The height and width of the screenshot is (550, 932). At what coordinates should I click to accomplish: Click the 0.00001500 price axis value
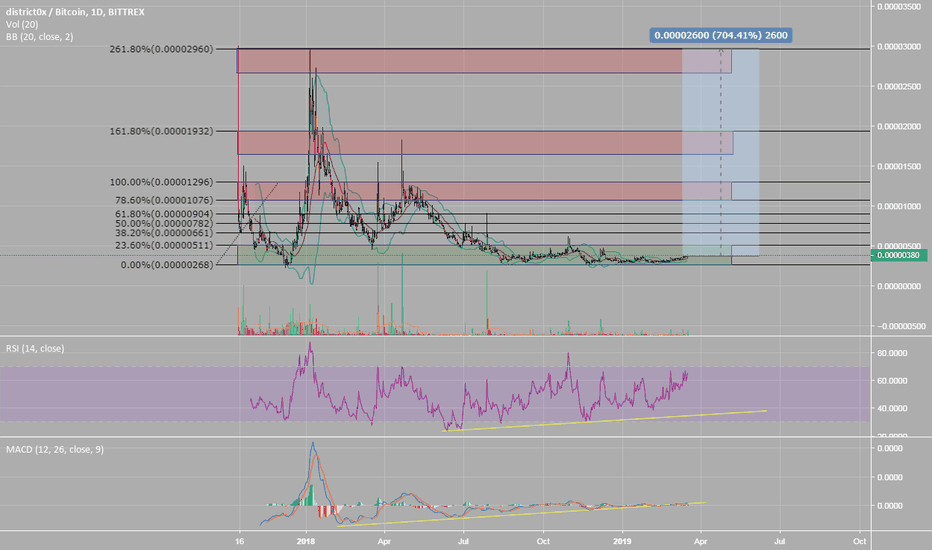(x=899, y=166)
